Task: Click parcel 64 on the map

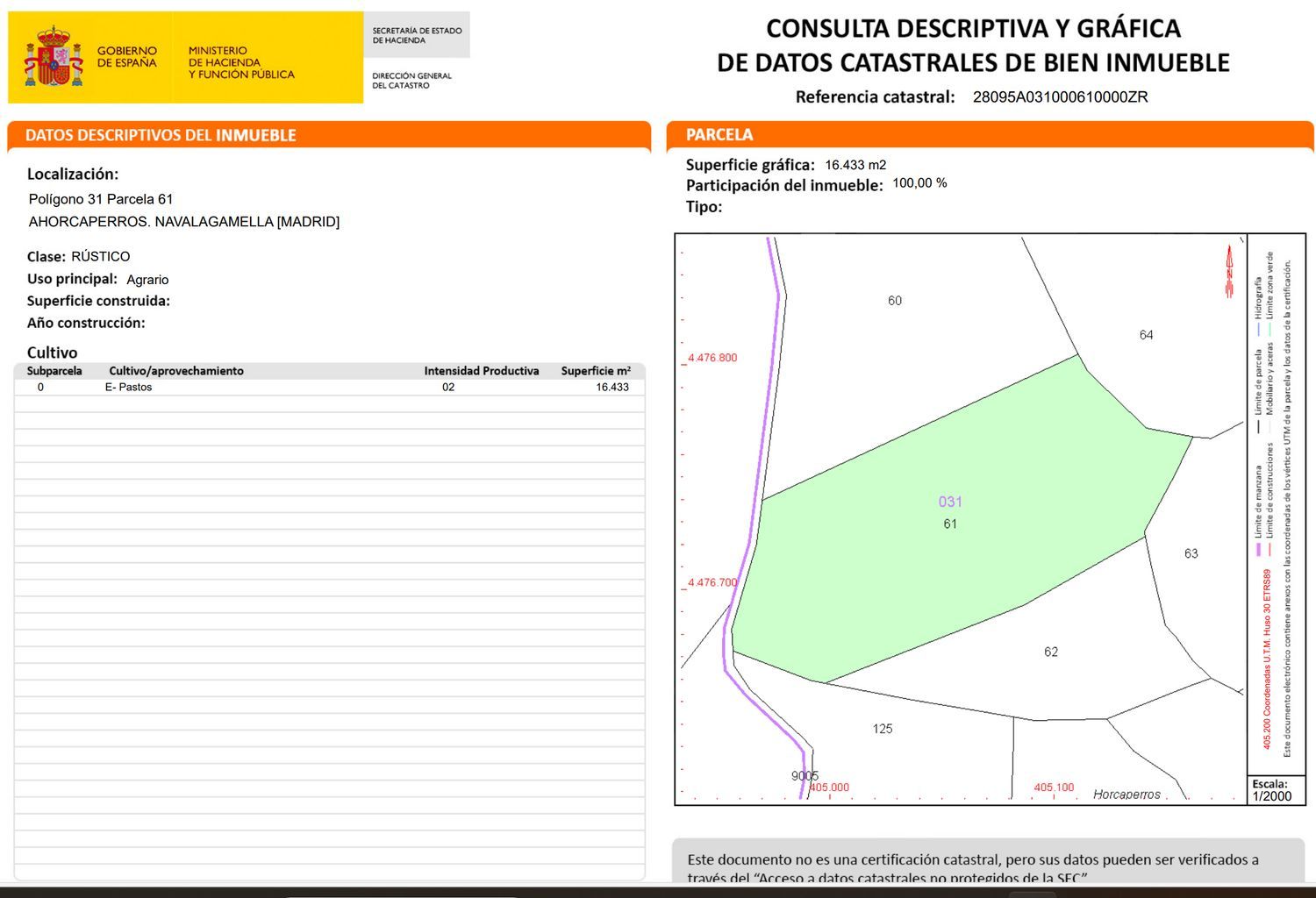Action: [1146, 335]
